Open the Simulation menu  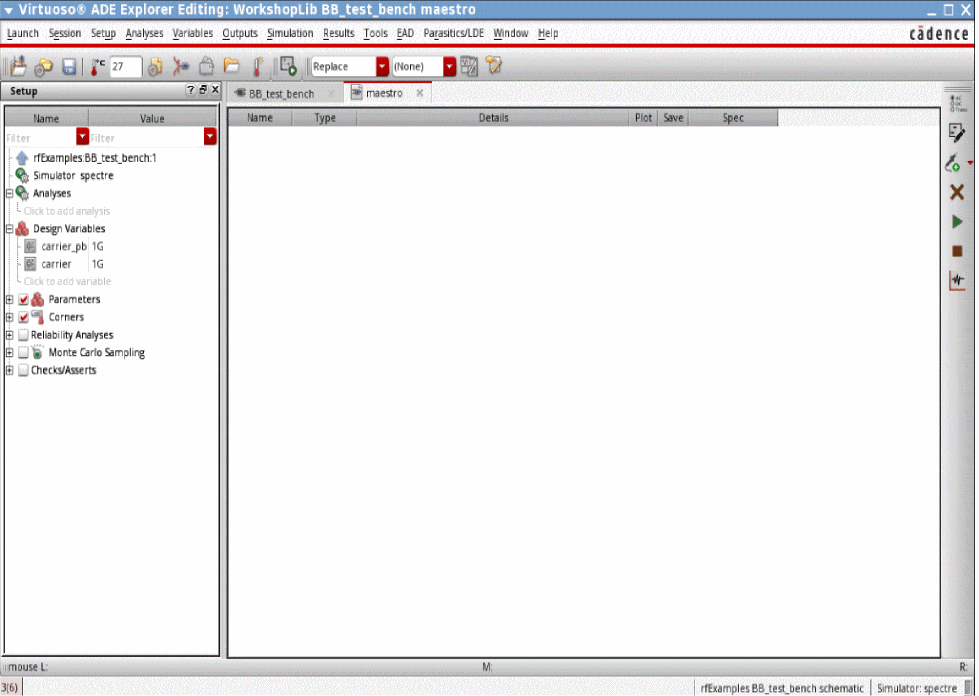click(x=290, y=33)
